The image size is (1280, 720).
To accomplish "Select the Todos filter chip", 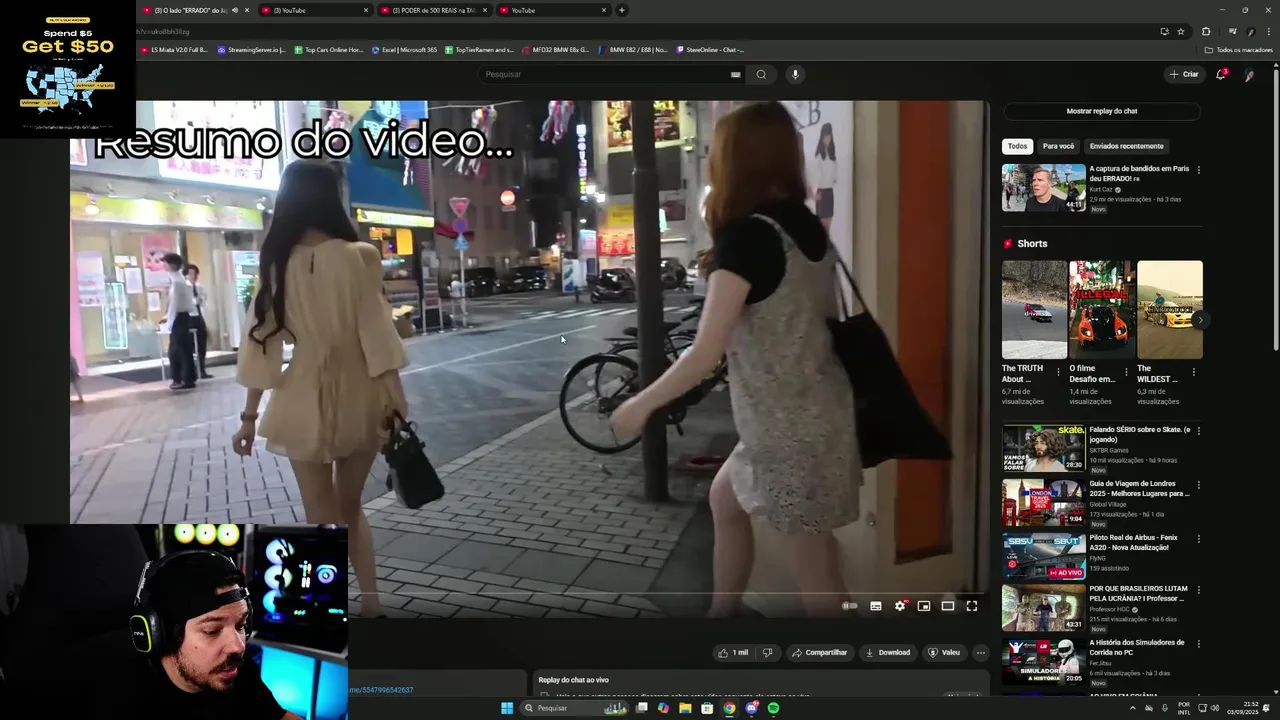I will [x=1017, y=146].
